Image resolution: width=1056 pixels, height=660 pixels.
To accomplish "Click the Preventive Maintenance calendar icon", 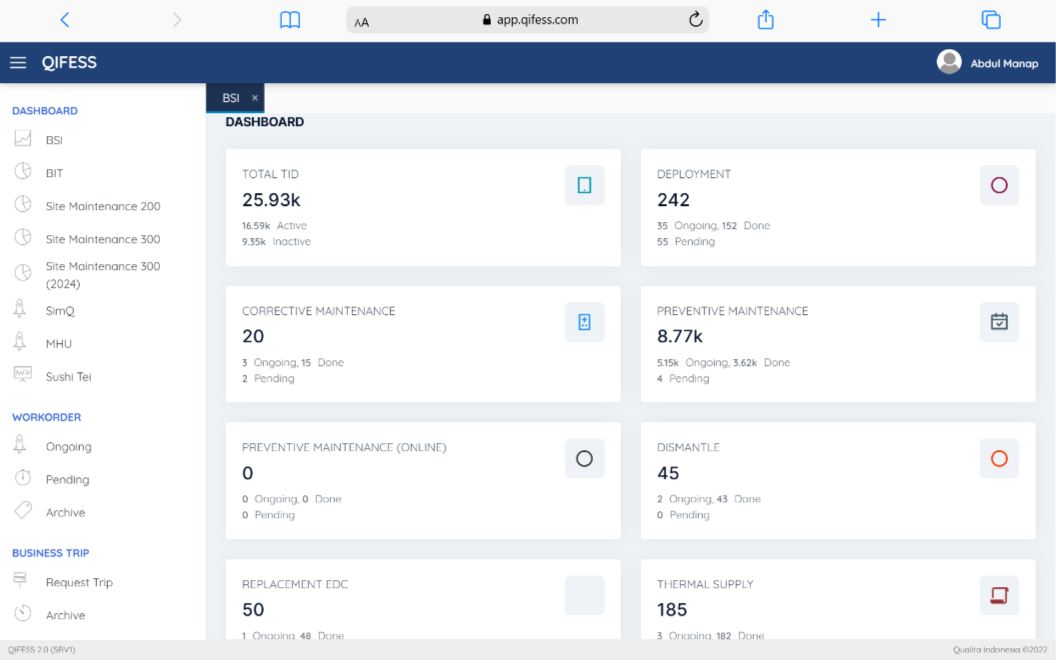I will [x=999, y=322].
